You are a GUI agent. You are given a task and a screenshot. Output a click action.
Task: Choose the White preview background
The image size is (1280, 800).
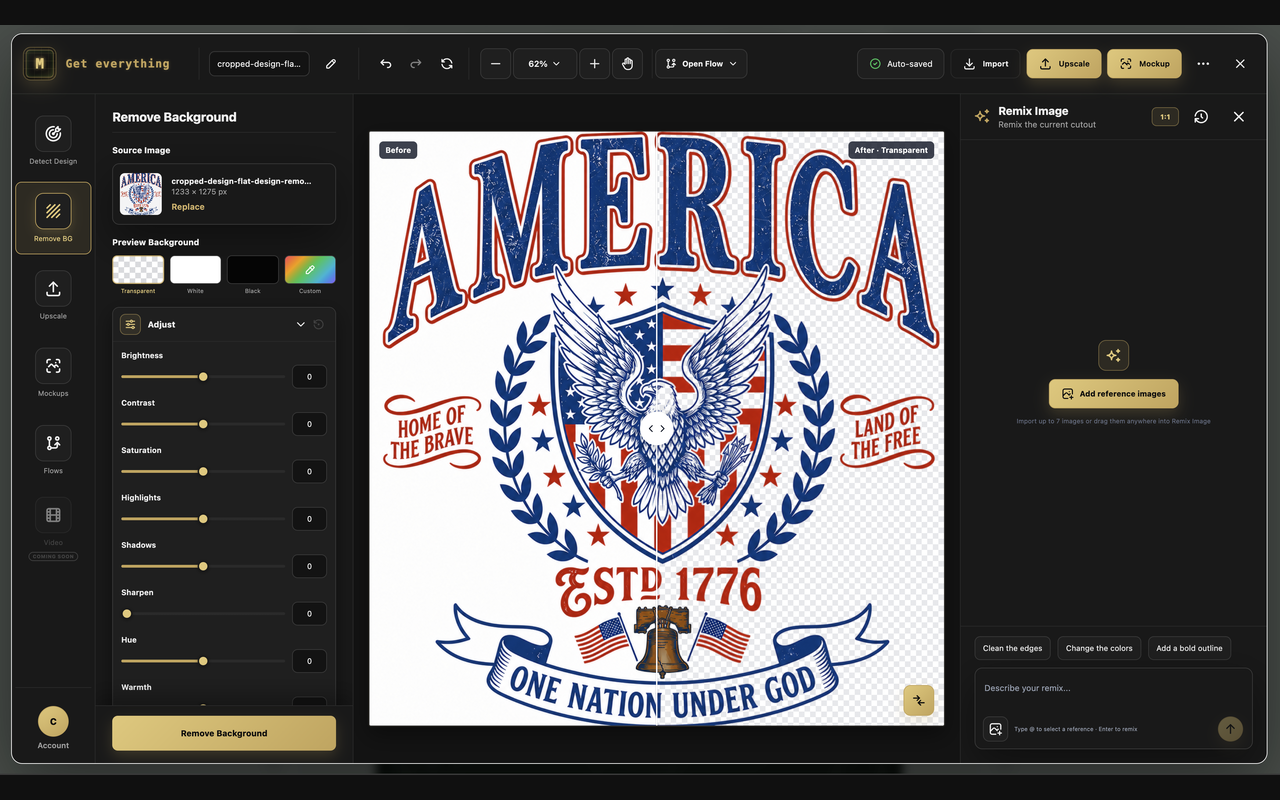[x=195, y=270]
